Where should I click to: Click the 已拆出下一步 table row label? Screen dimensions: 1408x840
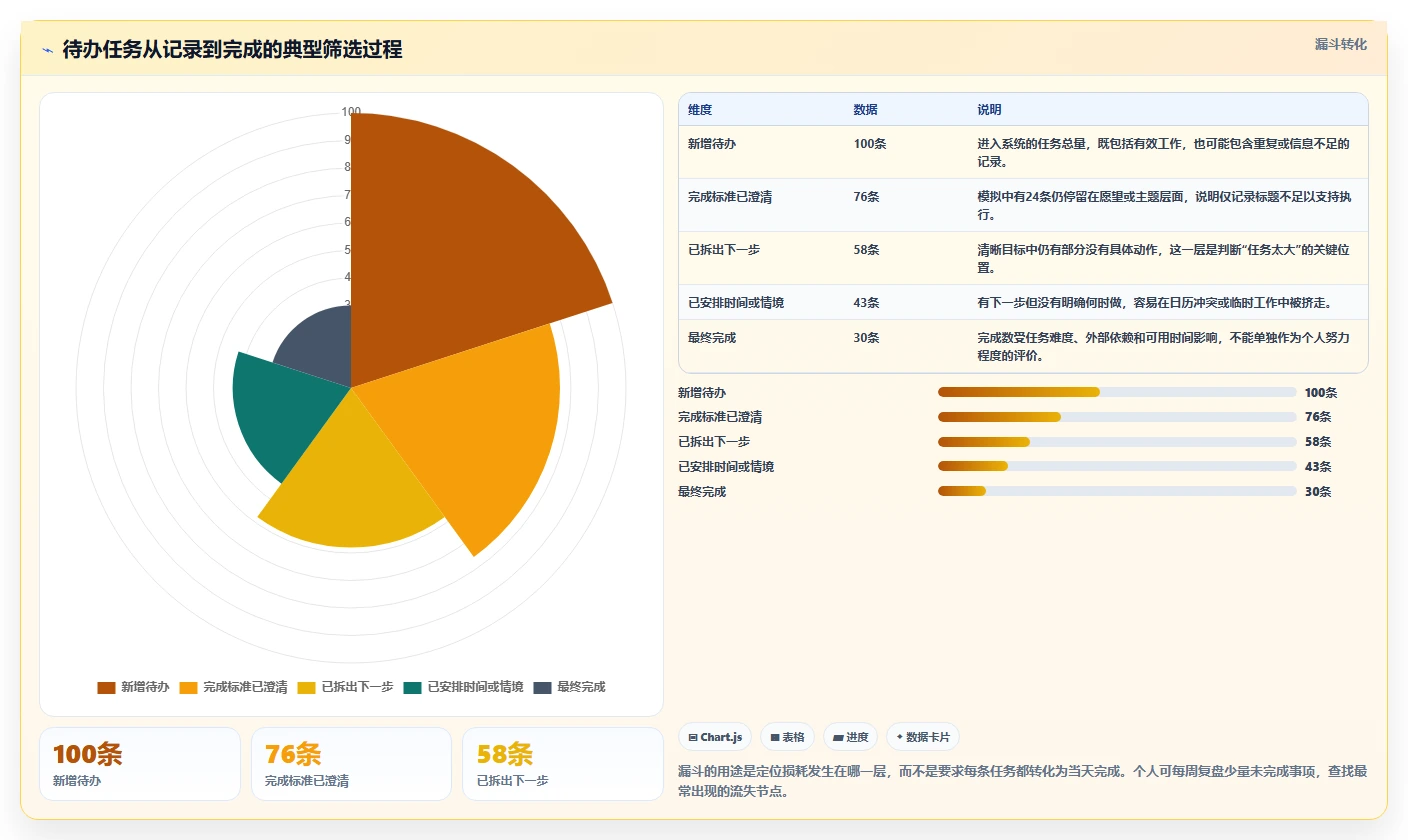(724, 250)
